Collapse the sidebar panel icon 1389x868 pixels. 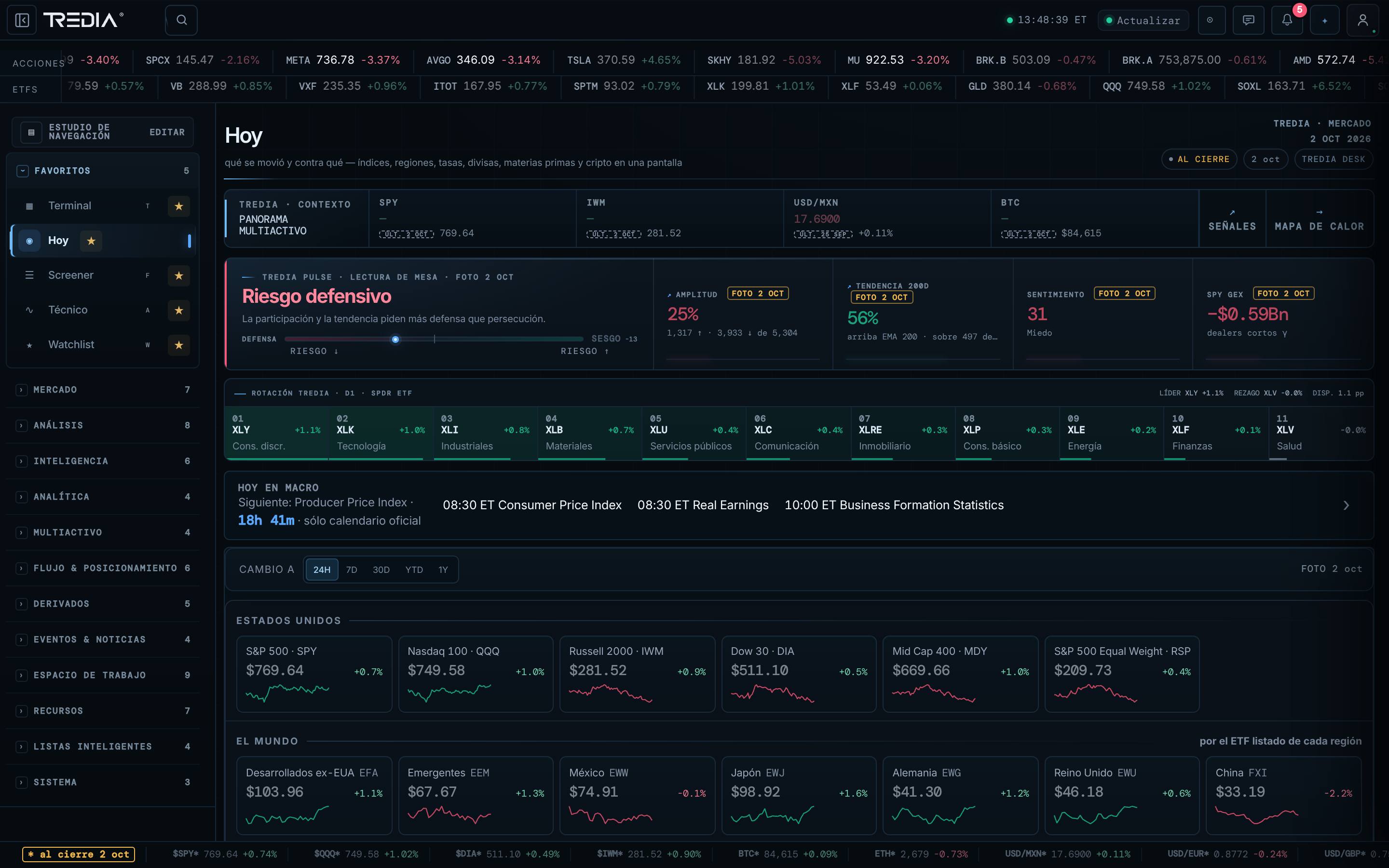pos(22,20)
